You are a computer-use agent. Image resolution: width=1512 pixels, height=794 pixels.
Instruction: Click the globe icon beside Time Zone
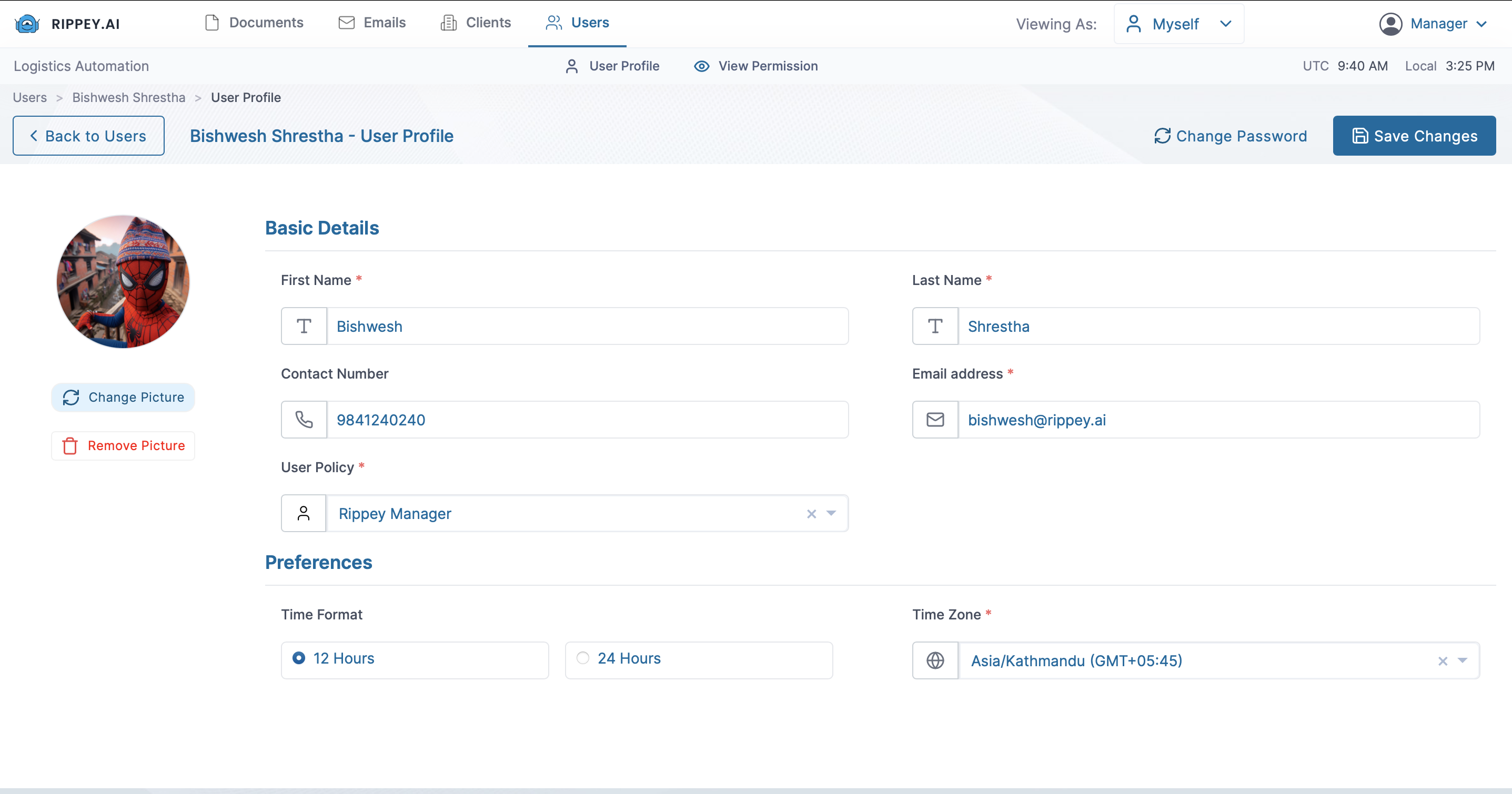(x=935, y=660)
